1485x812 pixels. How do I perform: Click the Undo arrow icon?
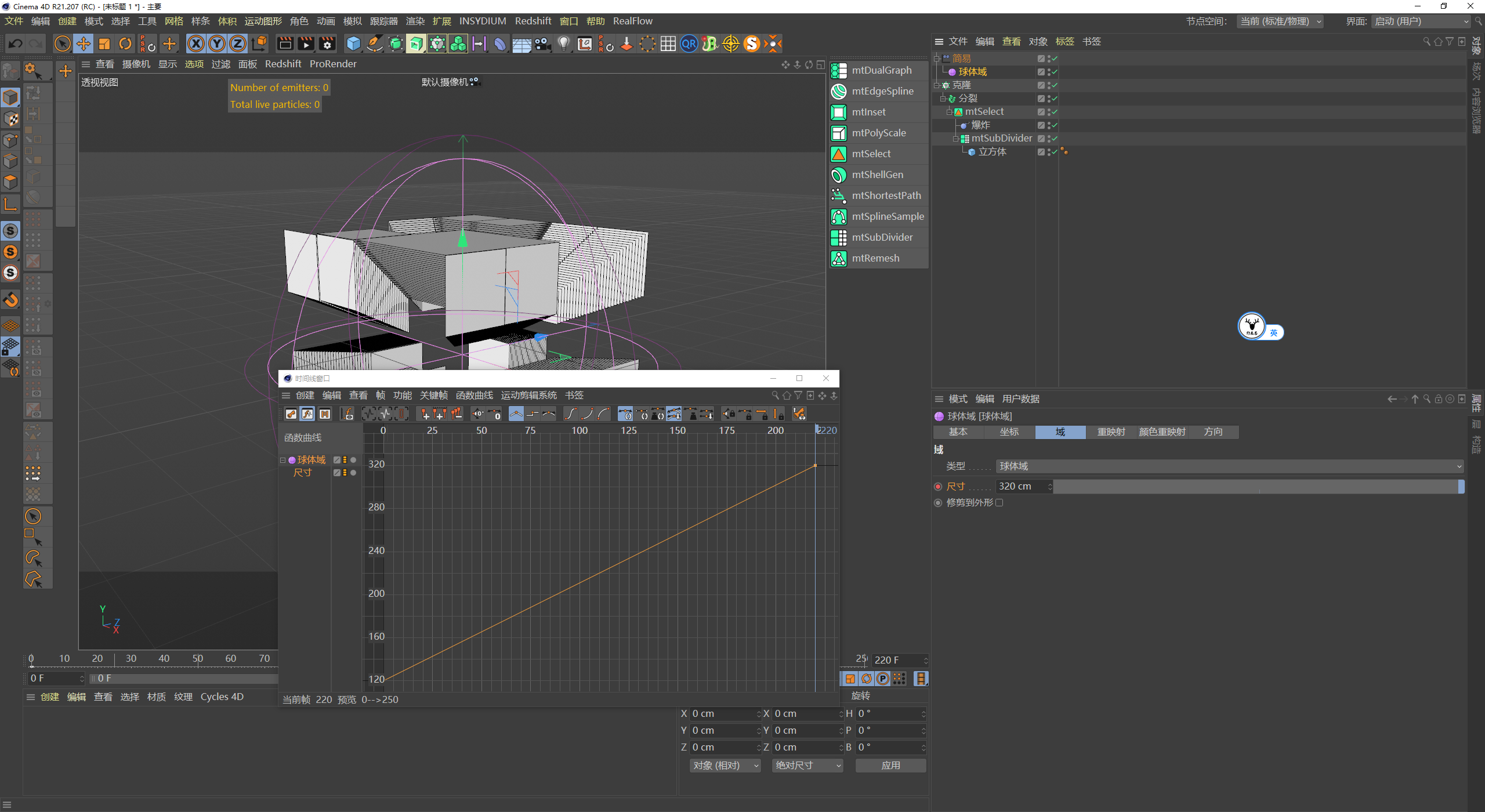(16, 44)
